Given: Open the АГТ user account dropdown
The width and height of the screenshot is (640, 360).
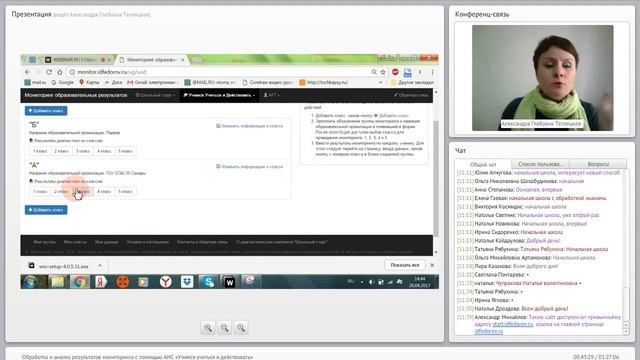Looking at the screenshot, I should coord(271,95).
